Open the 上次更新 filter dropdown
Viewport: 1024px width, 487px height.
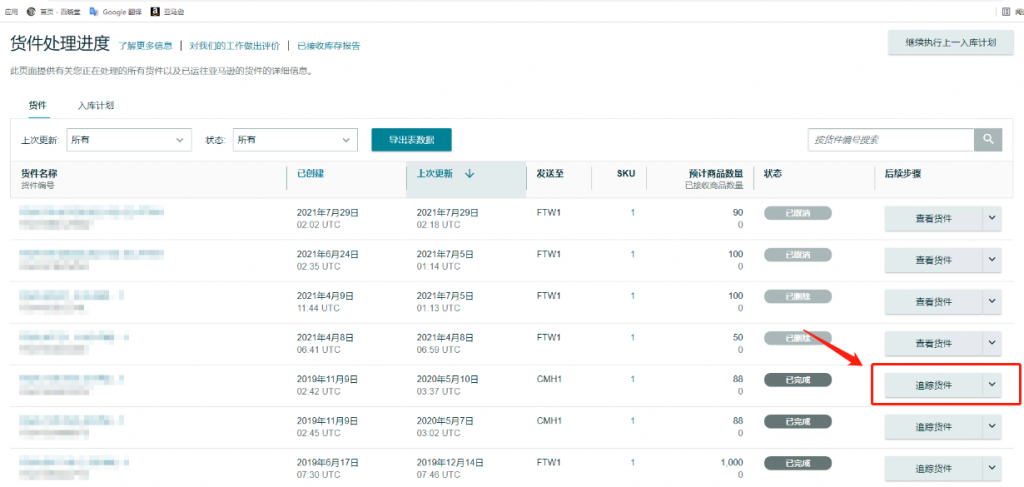[129, 140]
